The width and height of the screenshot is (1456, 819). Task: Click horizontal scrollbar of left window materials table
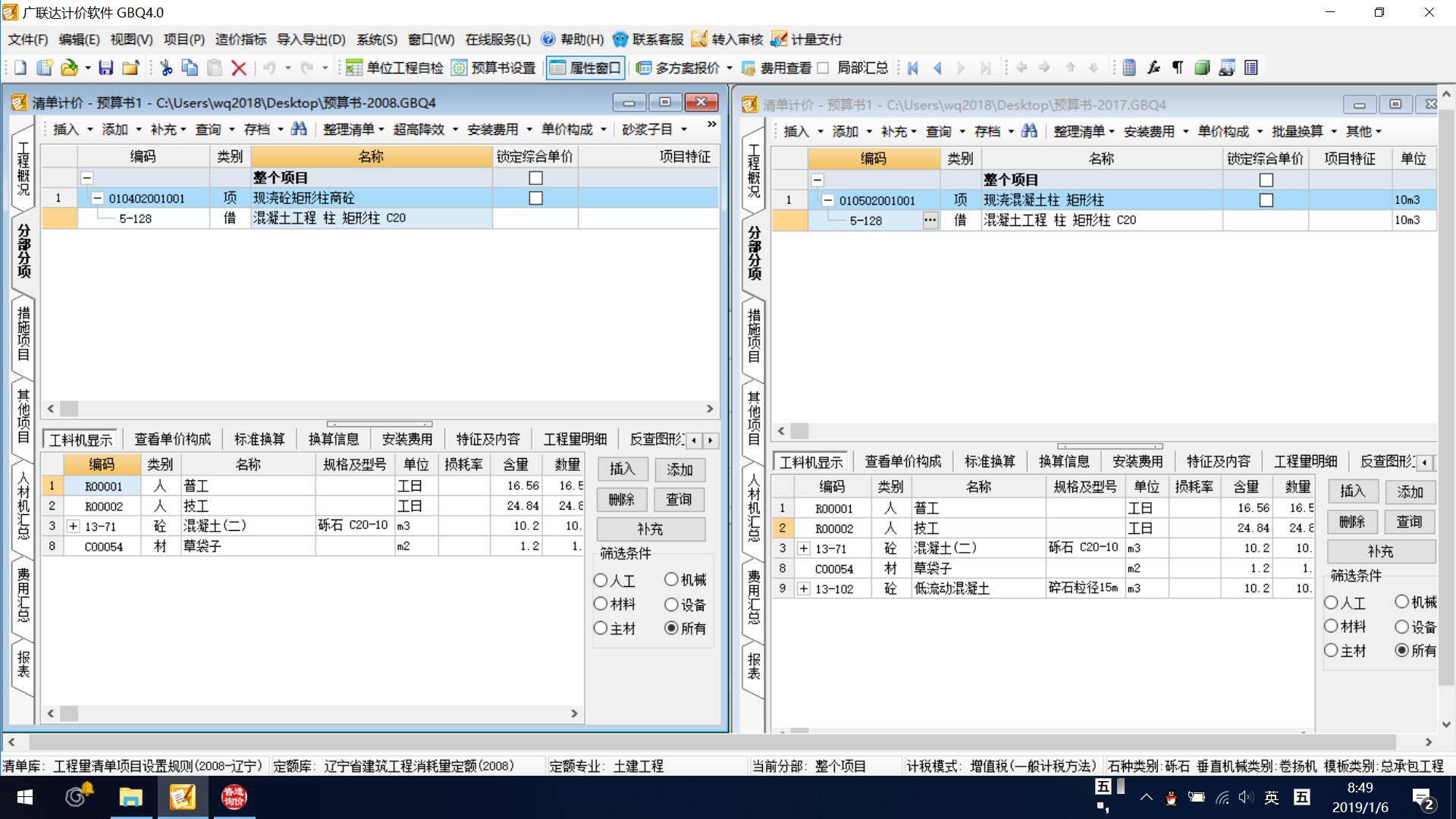click(312, 714)
